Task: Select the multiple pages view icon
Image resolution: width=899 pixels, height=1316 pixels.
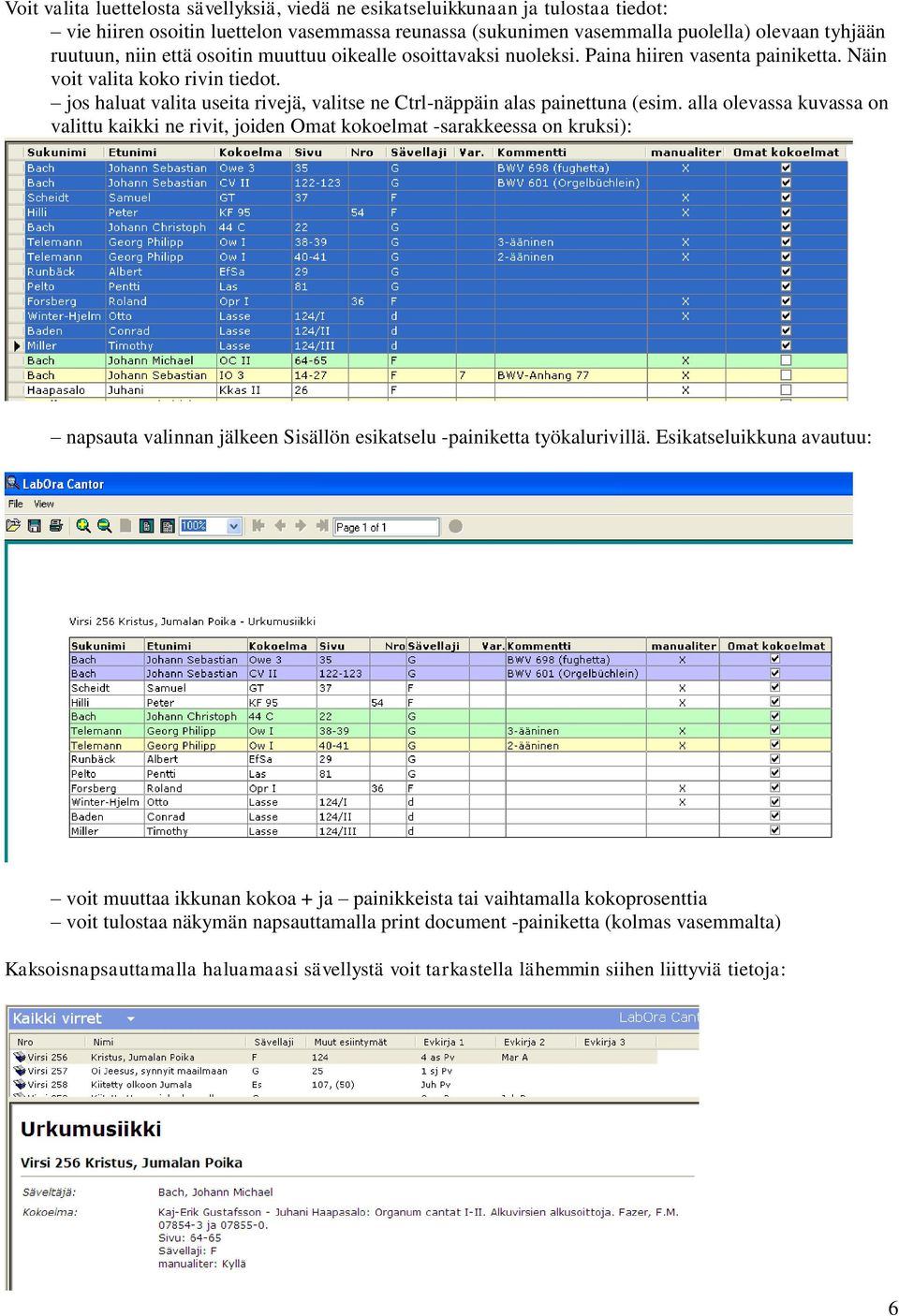Action: coord(168,526)
